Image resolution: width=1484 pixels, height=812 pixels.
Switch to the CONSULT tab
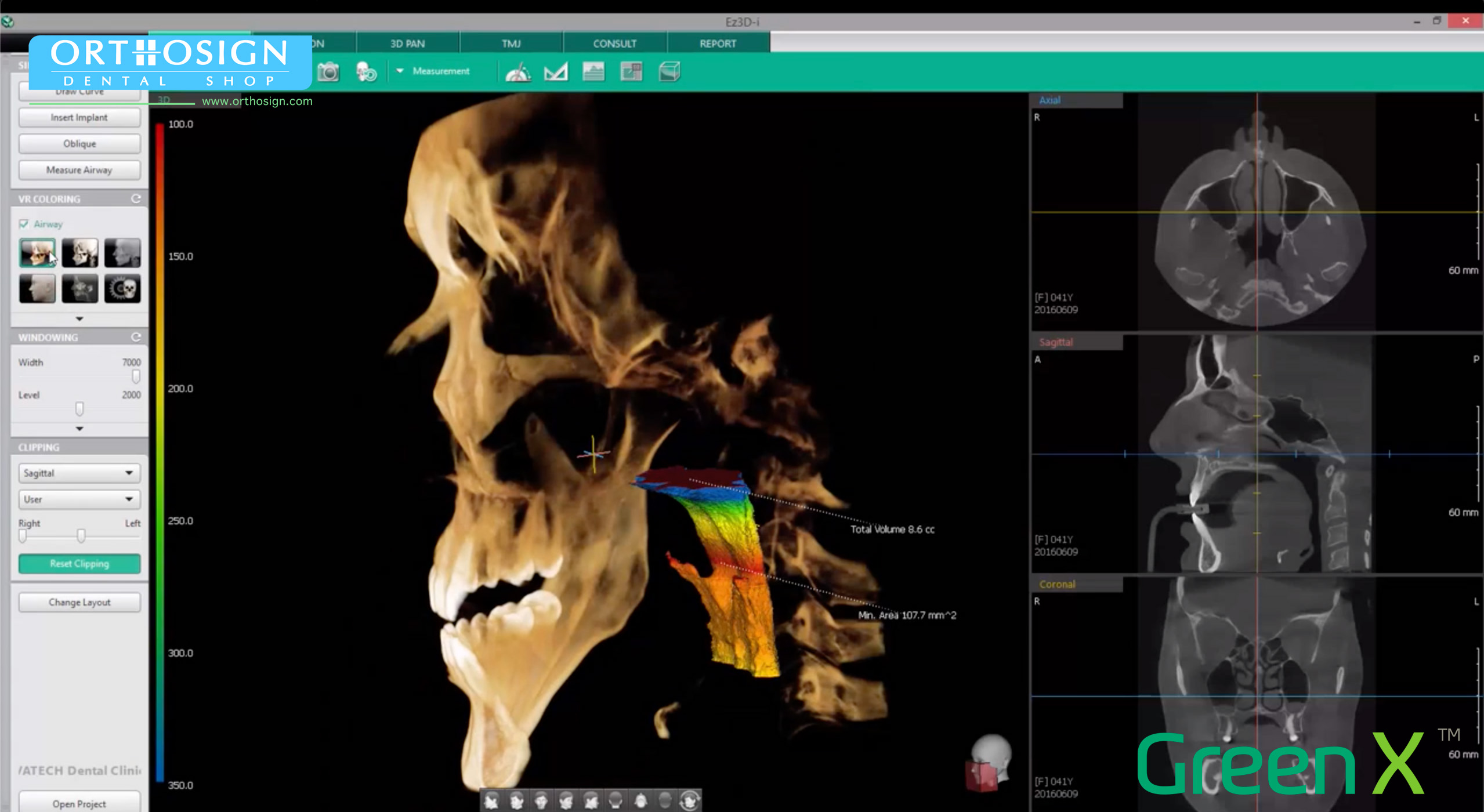coord(614,43)
